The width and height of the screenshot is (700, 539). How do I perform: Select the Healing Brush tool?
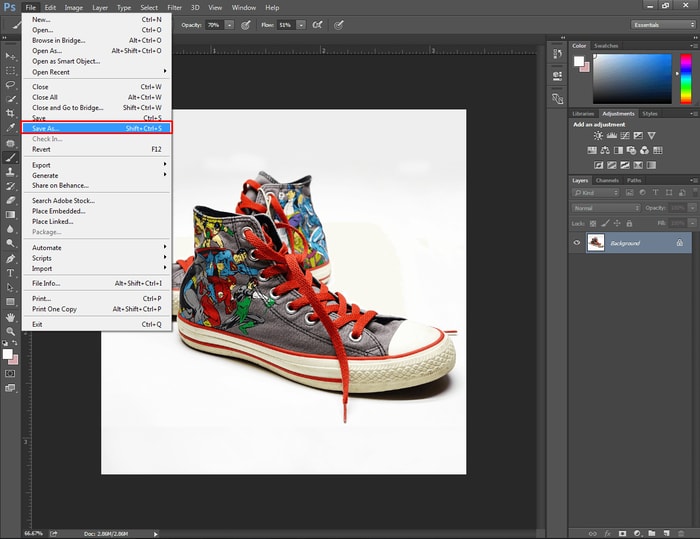click(x=10, y=143)
